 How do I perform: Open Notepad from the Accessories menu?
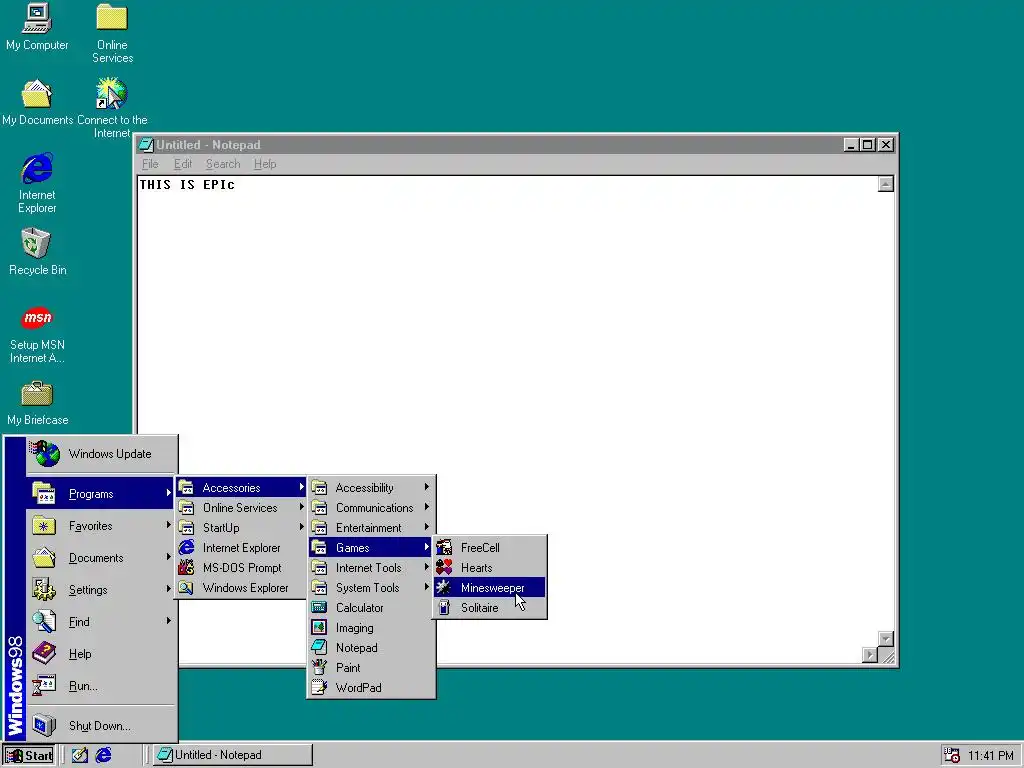tap(371, 648)
